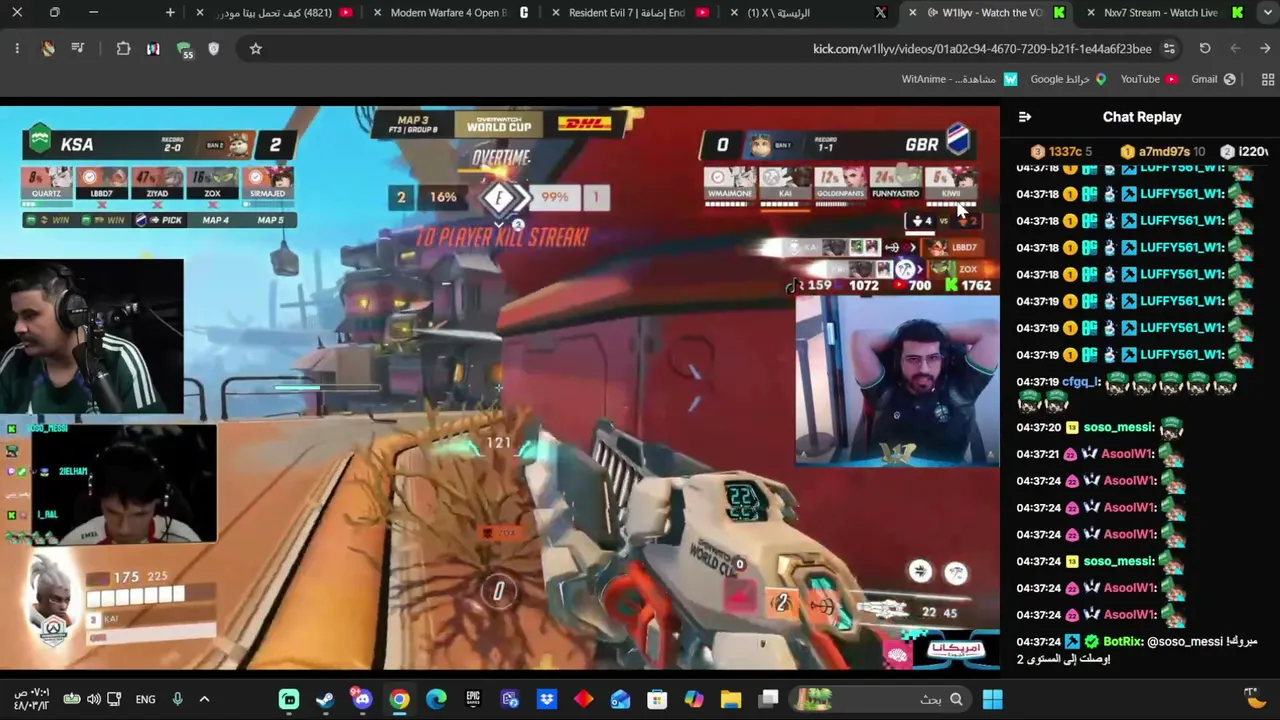Open Dropbox from the taskbar

pos(546,699)
